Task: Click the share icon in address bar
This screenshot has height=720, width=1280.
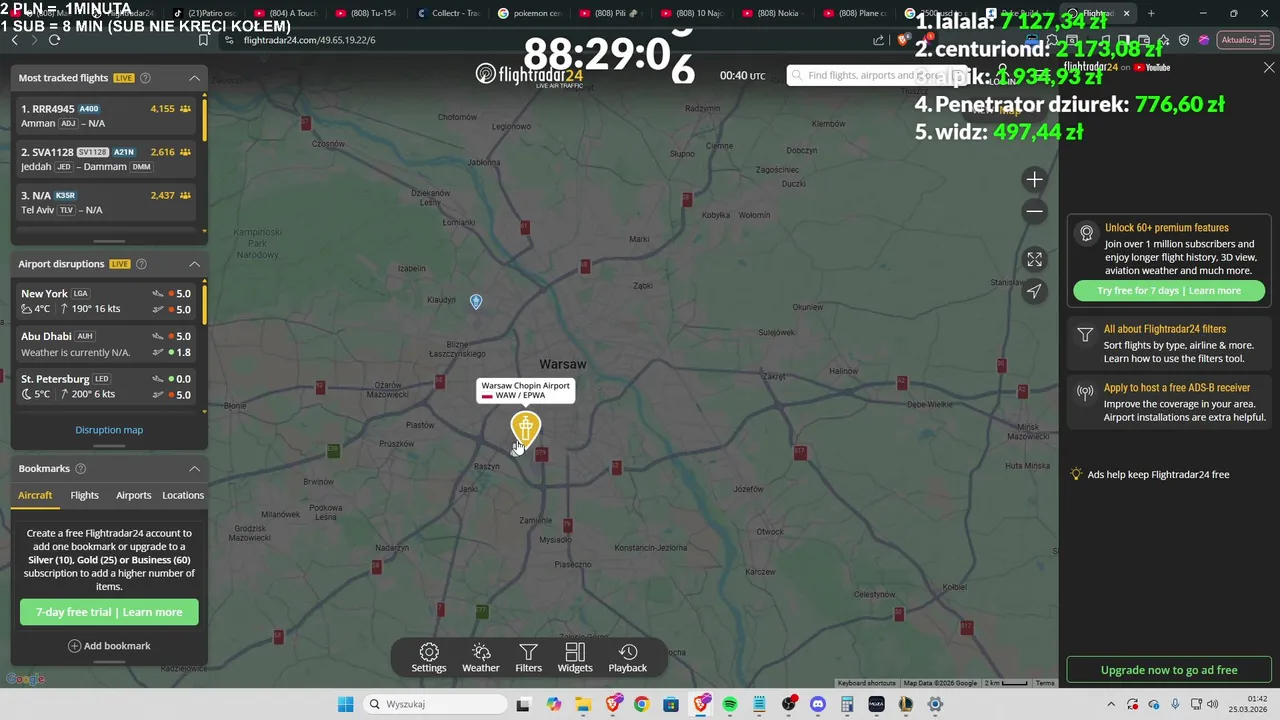Action: [x=879, y=40]
